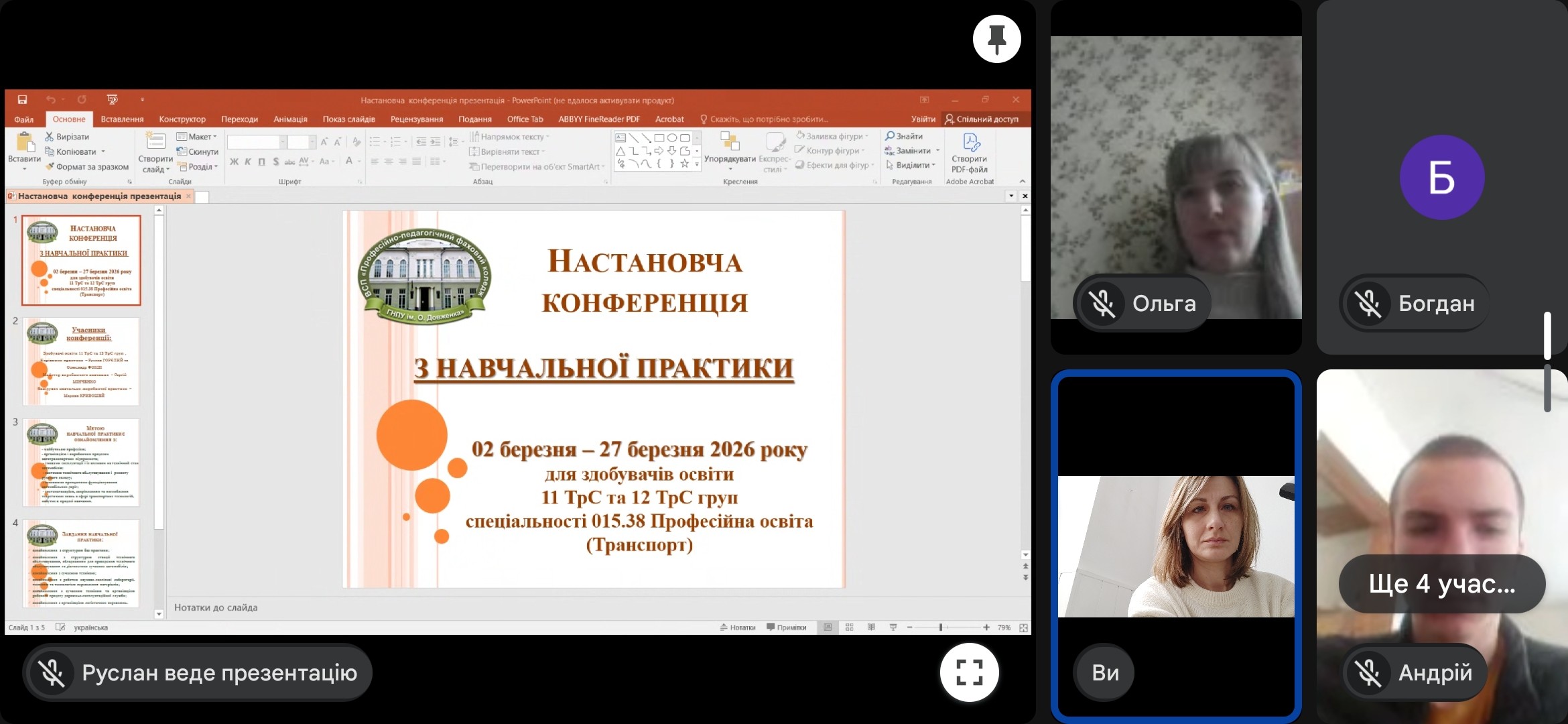The height and width of the screenshot is (724, 1568).
Task: Click the Спільний доступ share button
Action: tap(982, 119)
